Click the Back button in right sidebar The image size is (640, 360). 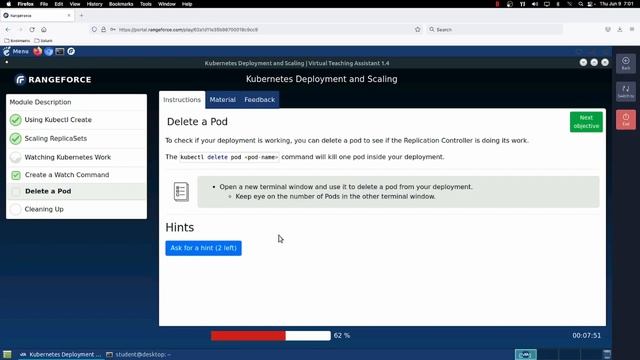point(626,64)
